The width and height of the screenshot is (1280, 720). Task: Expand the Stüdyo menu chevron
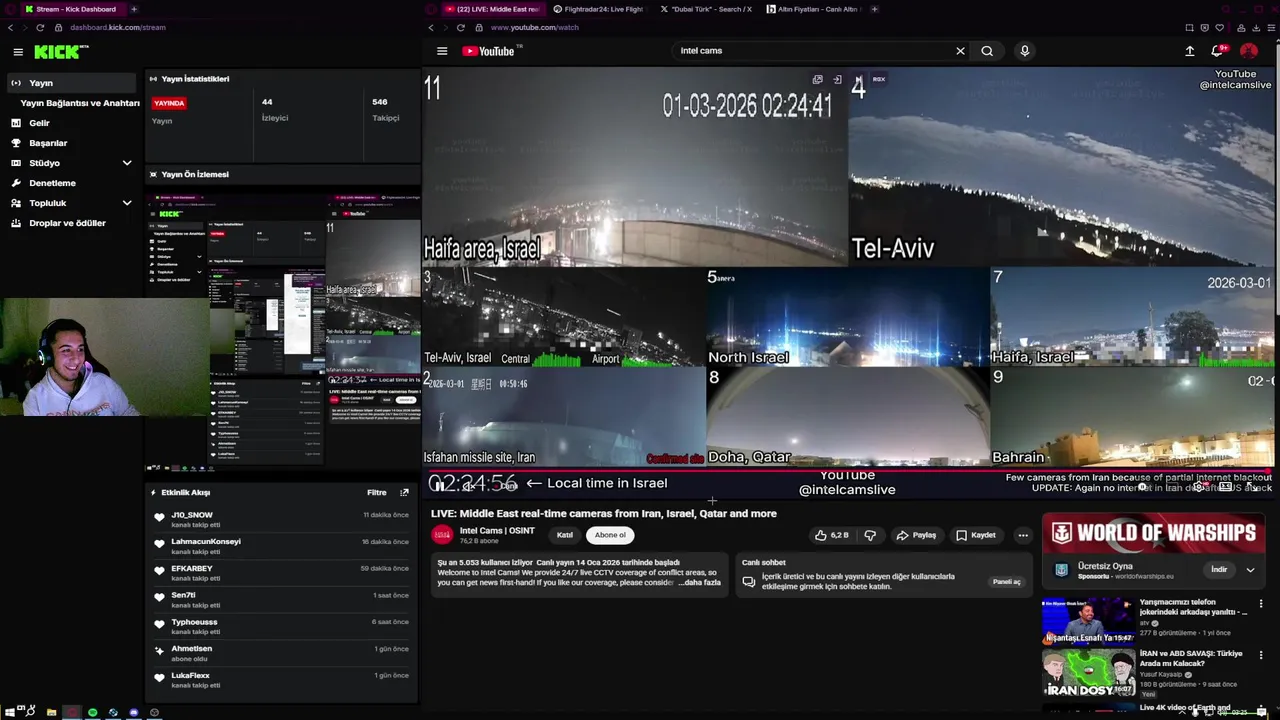[127, 163]
